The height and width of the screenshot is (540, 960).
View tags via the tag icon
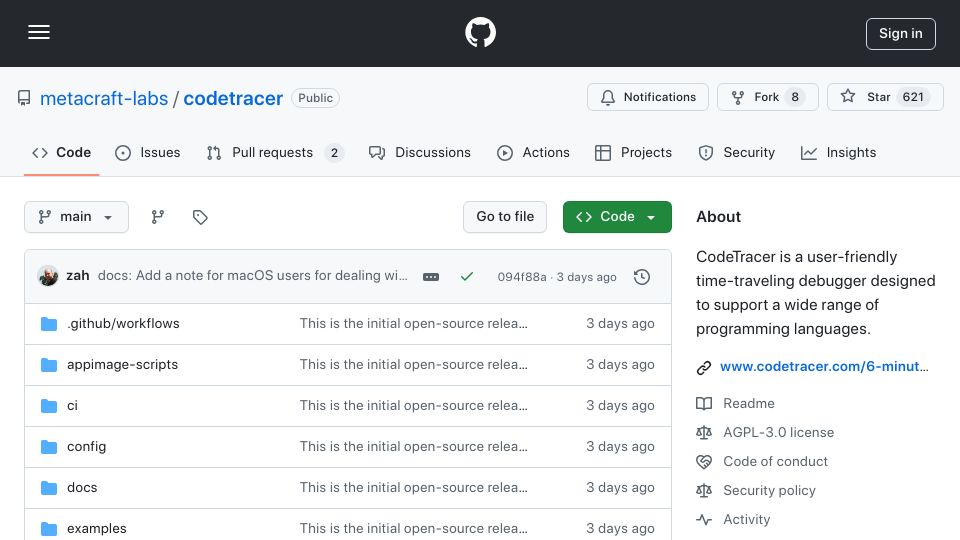pyautogui.click(x=200, y=217)
